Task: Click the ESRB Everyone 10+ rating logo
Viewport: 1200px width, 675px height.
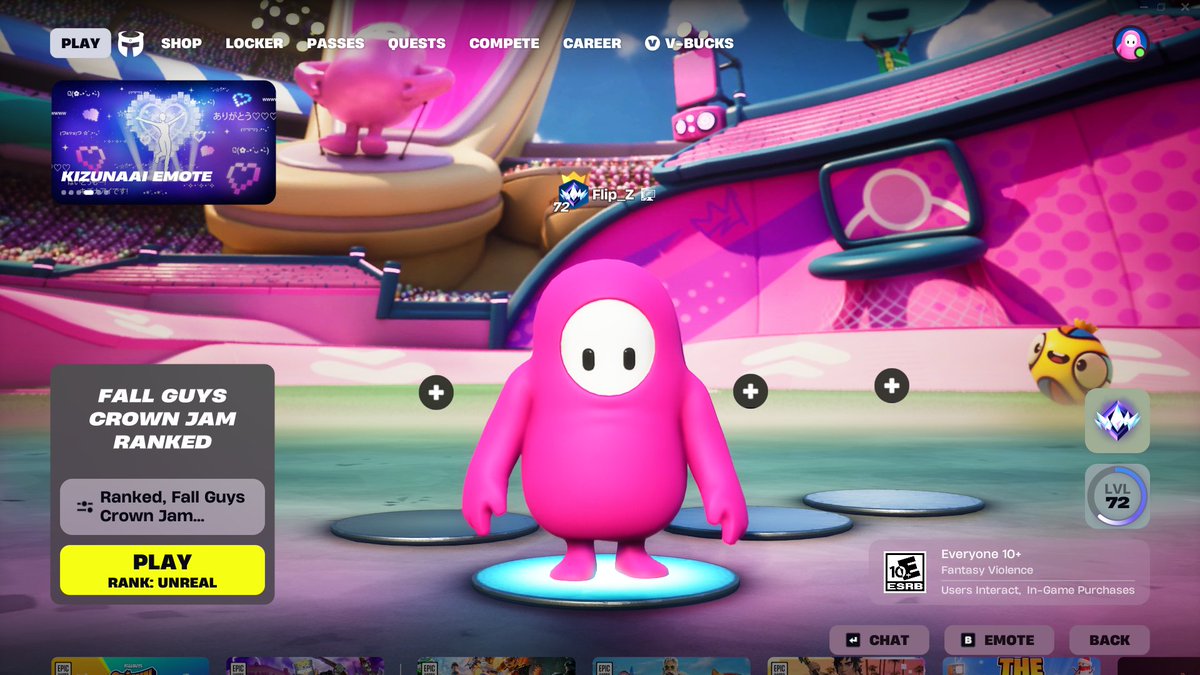Action: [x=905, y=573]
